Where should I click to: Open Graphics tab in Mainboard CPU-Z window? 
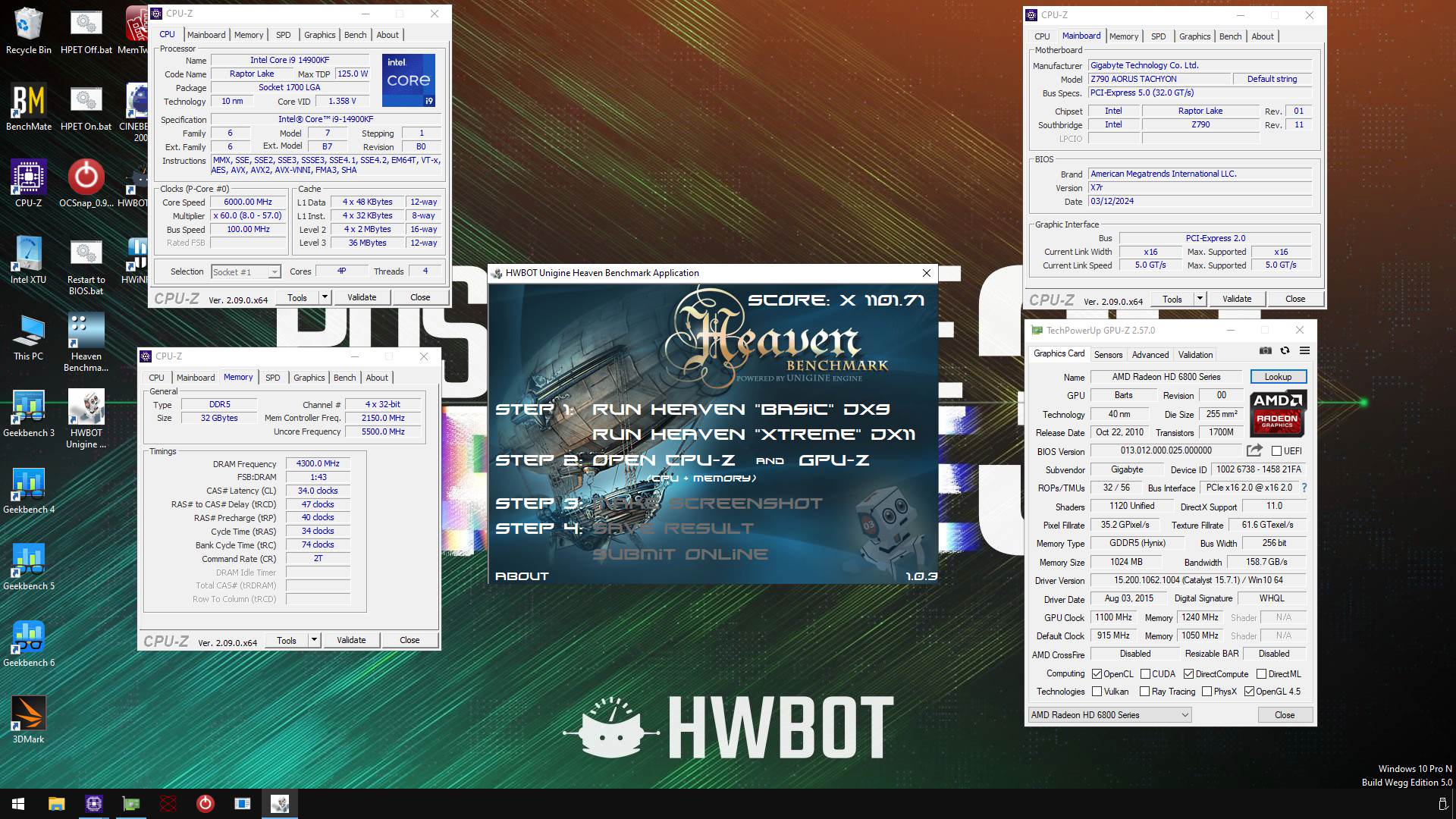click(x=1194, y=36)
